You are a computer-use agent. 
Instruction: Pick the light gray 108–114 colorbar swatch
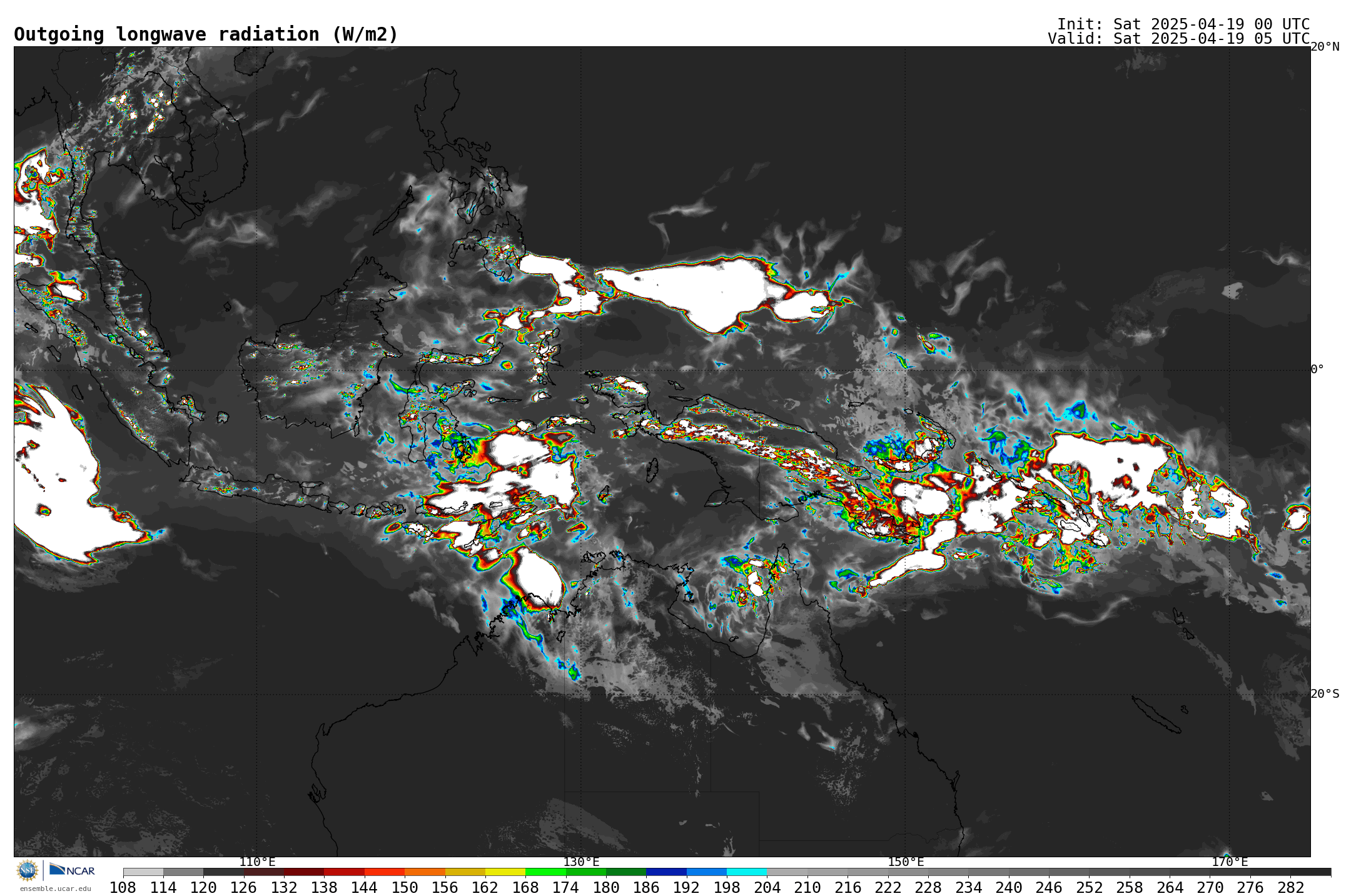pyautogui.click(x=143, y=872)
